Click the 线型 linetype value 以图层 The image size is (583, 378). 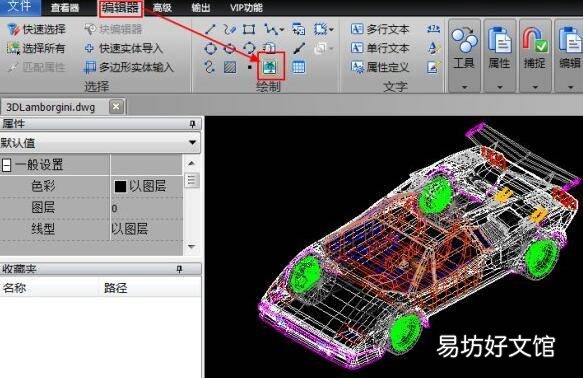click(129, 229)
